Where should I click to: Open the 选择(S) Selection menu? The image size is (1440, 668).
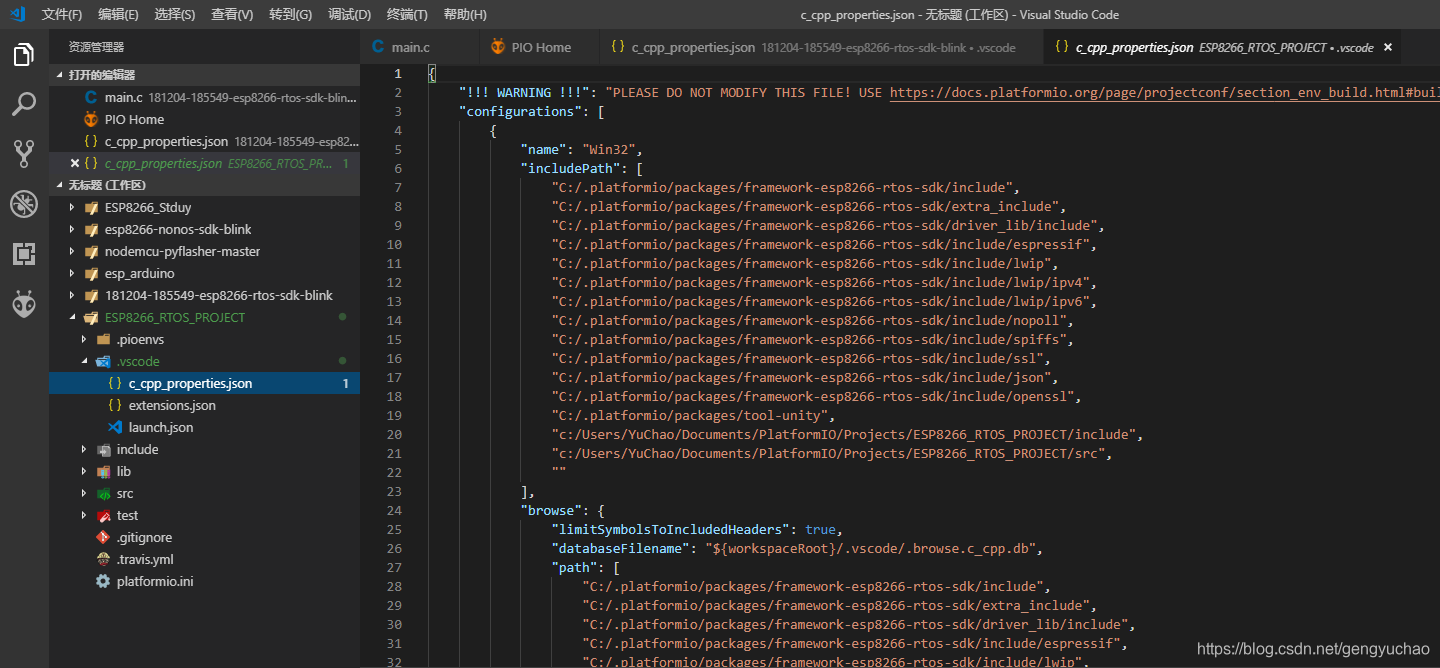[175, 14]
